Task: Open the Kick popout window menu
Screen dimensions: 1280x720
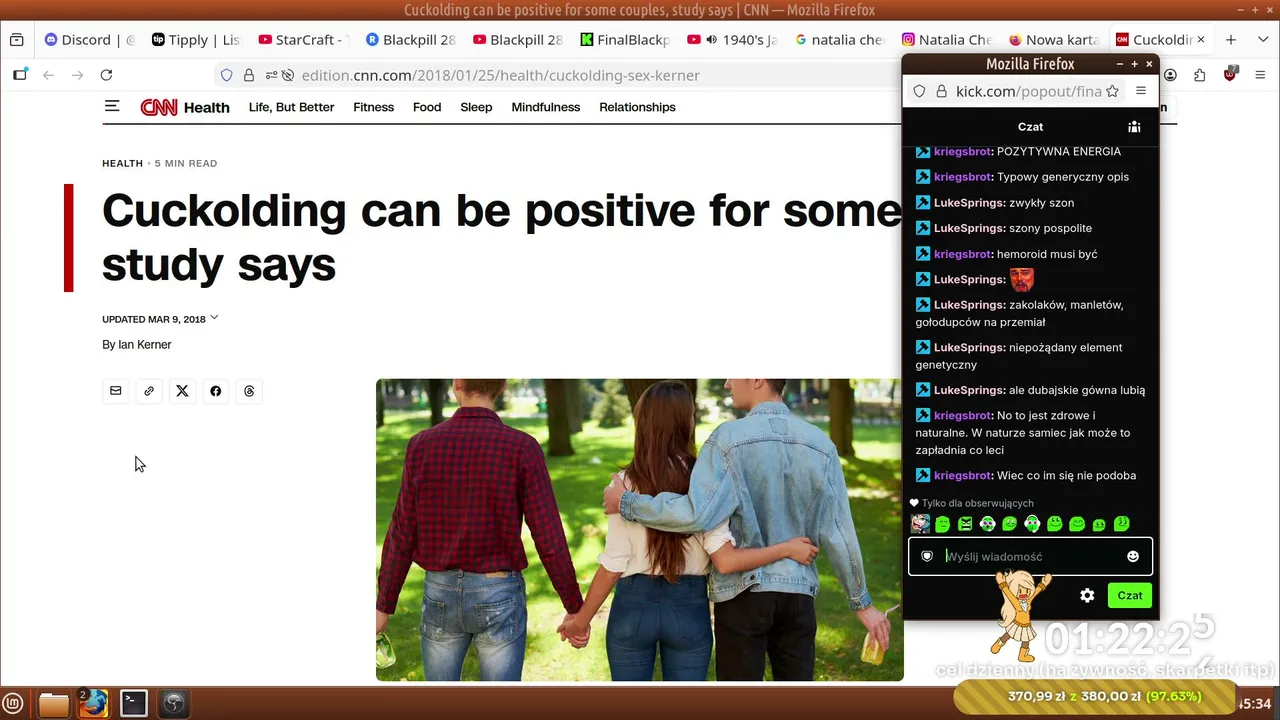Action: [1141, 91]
